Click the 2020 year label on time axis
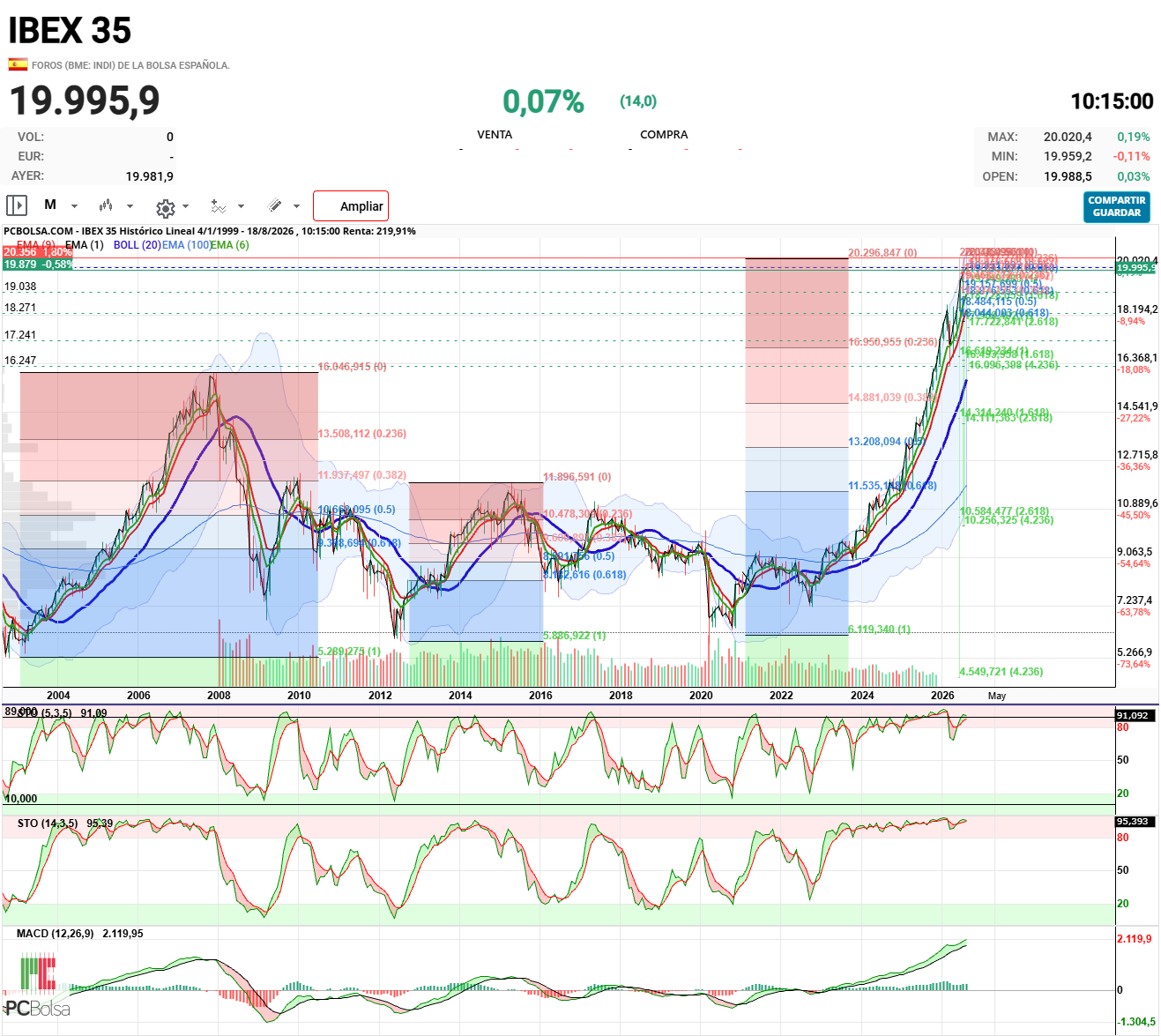Image resolution: width=1161 pixels, height=1036 pixels. (x=701, y=696)
